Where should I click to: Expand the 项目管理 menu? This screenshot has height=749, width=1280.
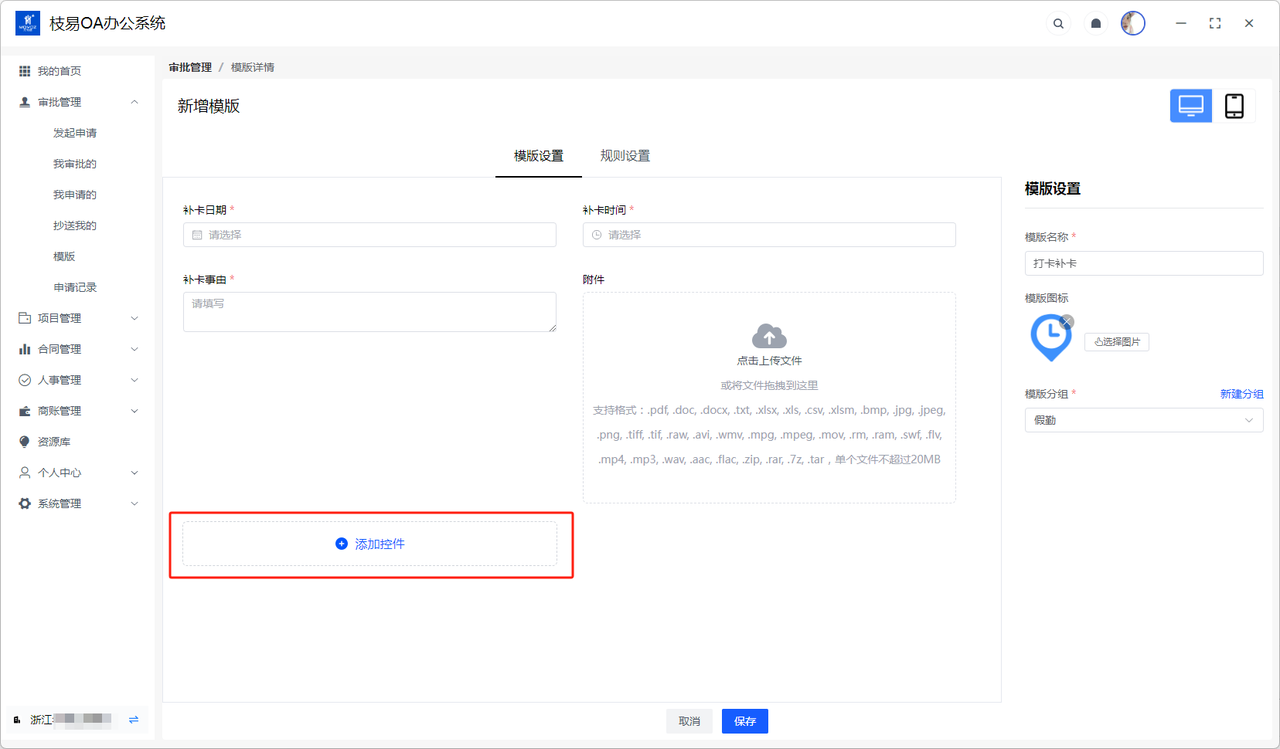tap(134, 318)
